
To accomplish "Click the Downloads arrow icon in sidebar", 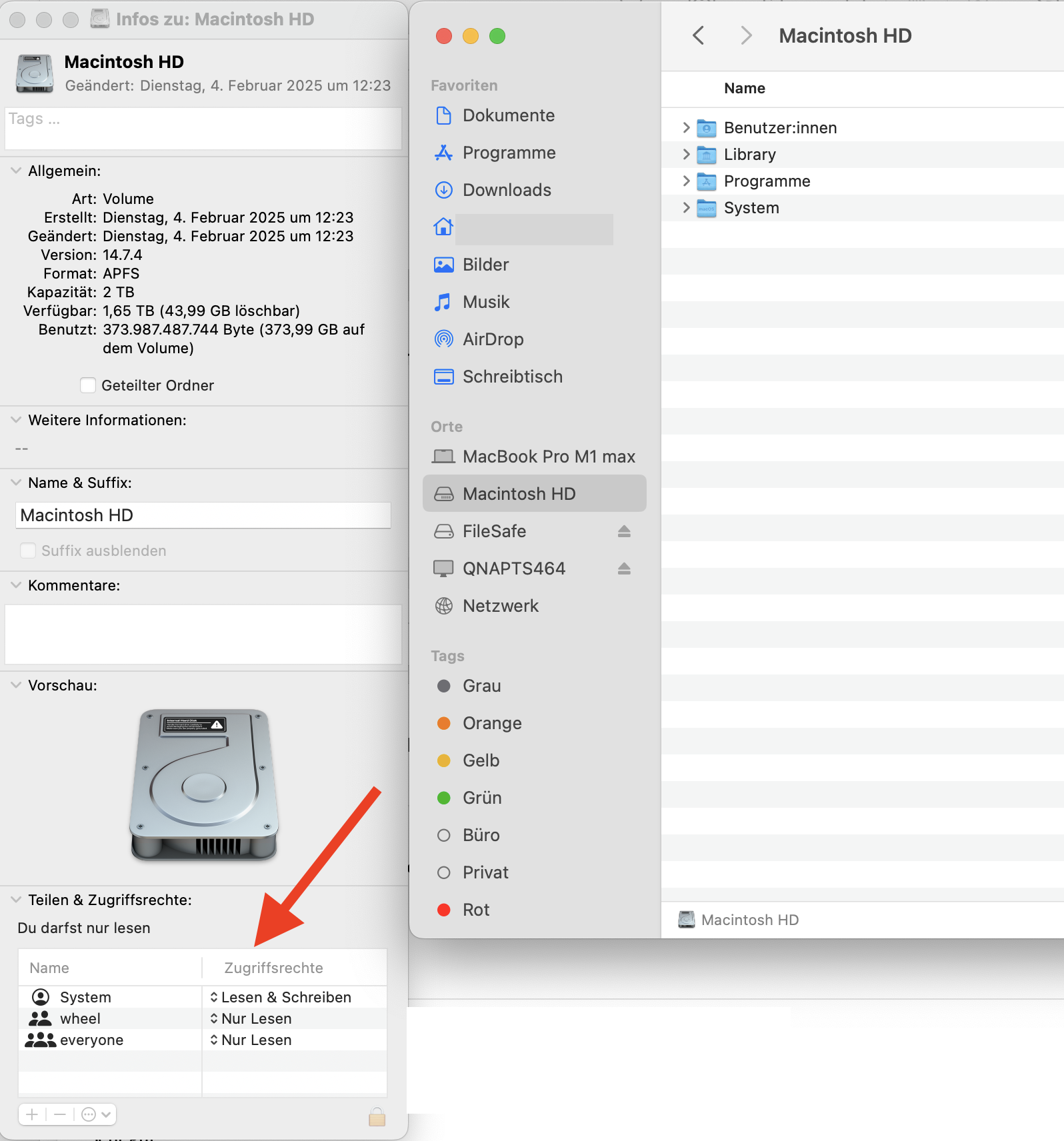I will point(443,190).
